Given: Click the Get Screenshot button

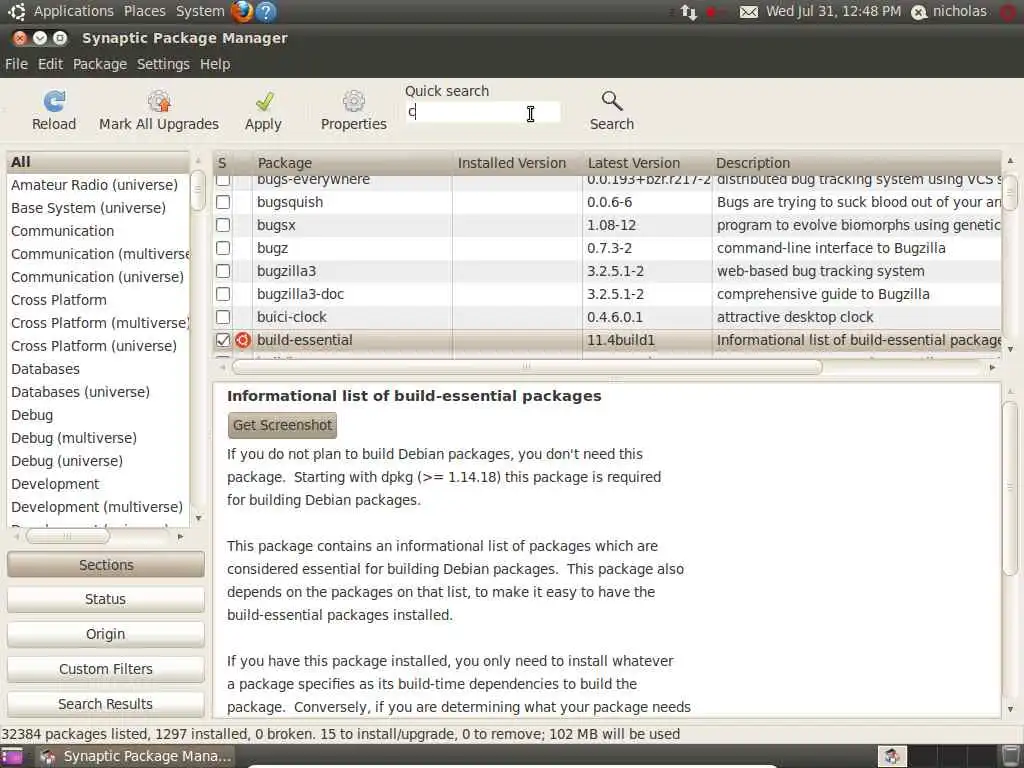Looking at the screenshot, I should (282, 425).
